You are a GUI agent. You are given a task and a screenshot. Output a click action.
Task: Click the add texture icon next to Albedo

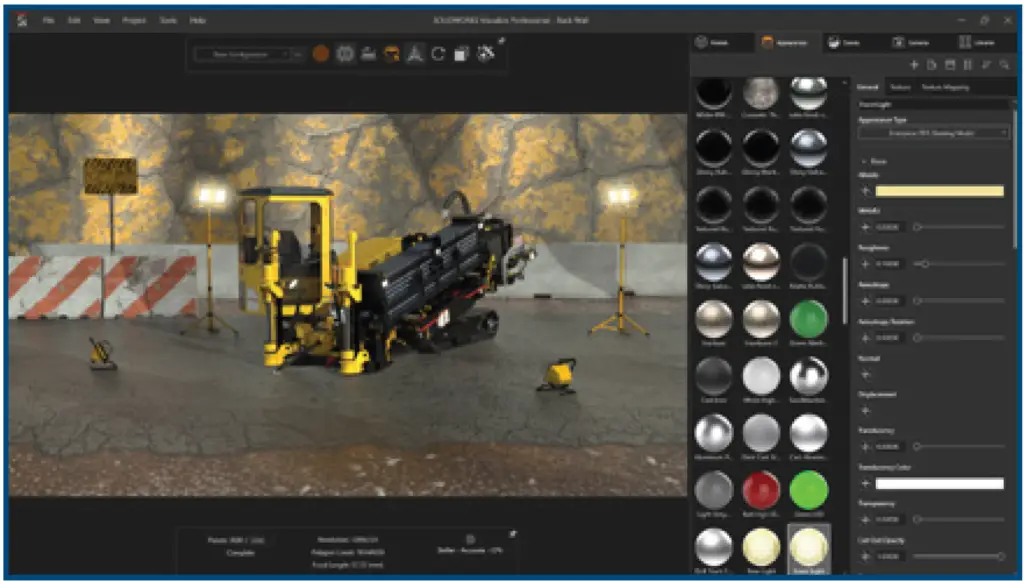click(x=866, y=191)
